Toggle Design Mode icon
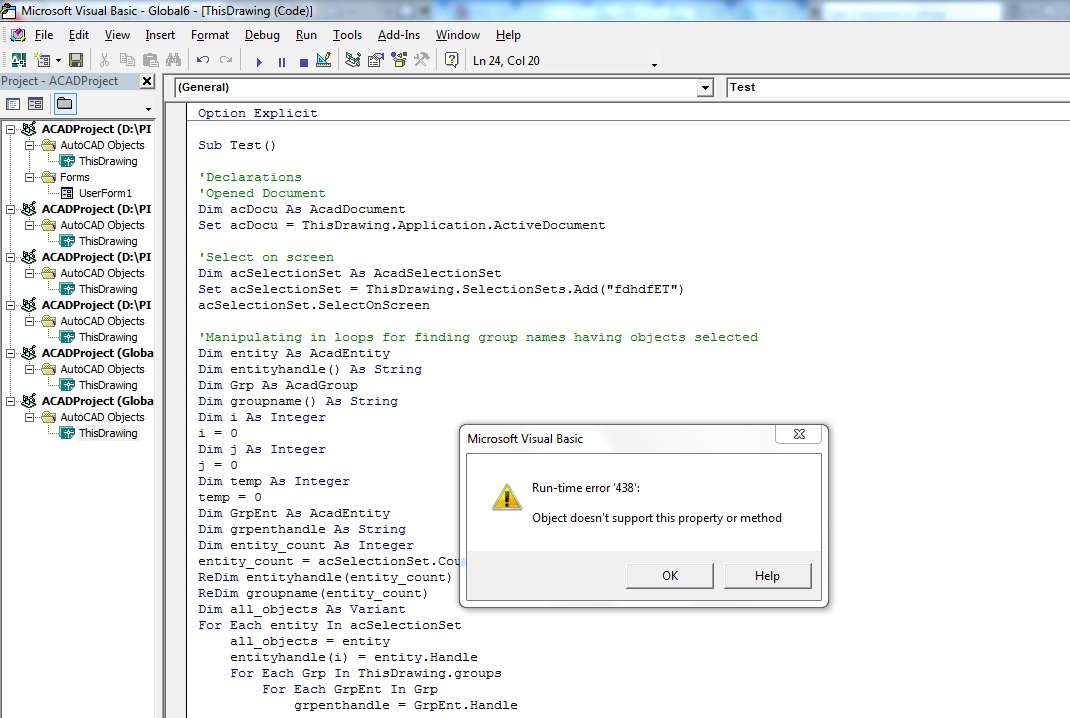1070x718 pixels. [x=324, y=60]
